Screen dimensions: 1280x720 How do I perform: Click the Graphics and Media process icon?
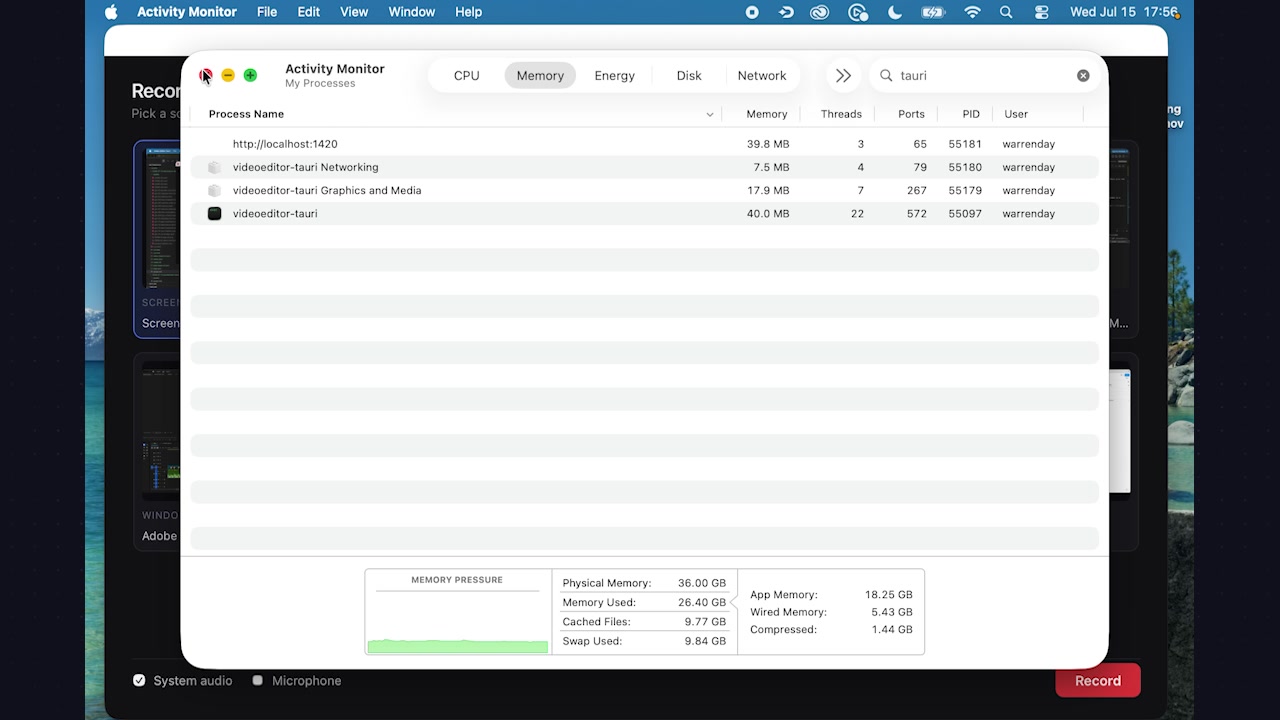(214, 190)
